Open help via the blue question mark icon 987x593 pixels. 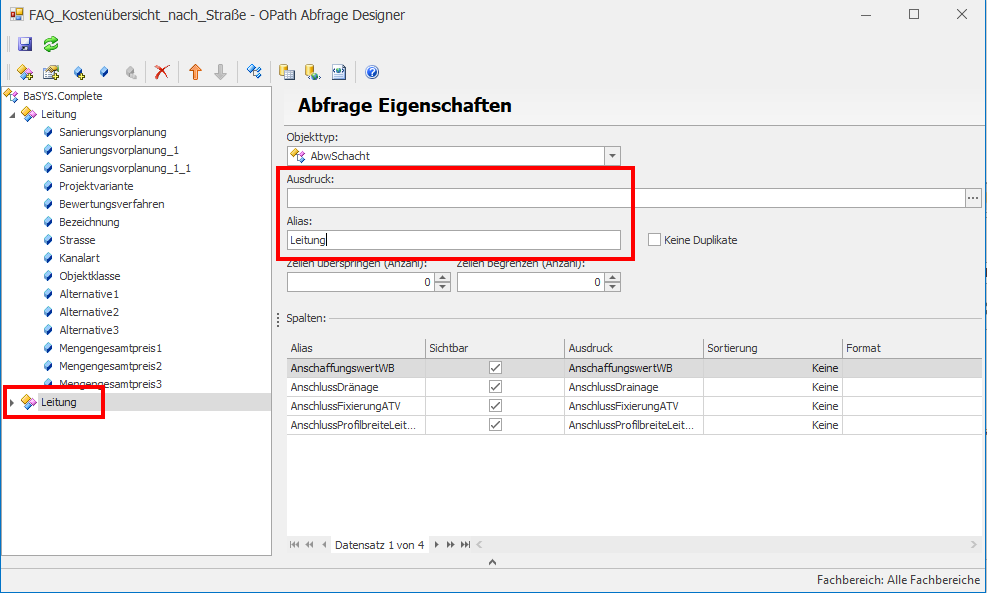point(372,72)
